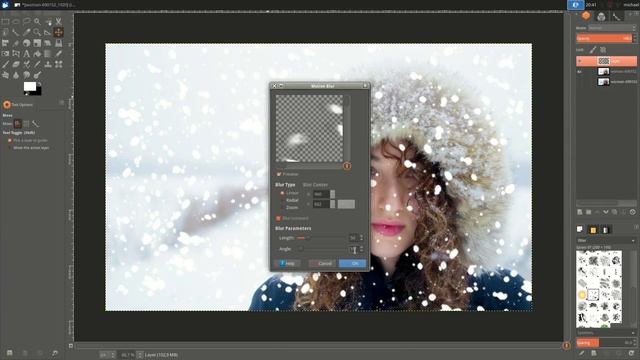Click the Help button in Motion Blur
The width and height of the screenshot is (640, 360).
point(288,264)
